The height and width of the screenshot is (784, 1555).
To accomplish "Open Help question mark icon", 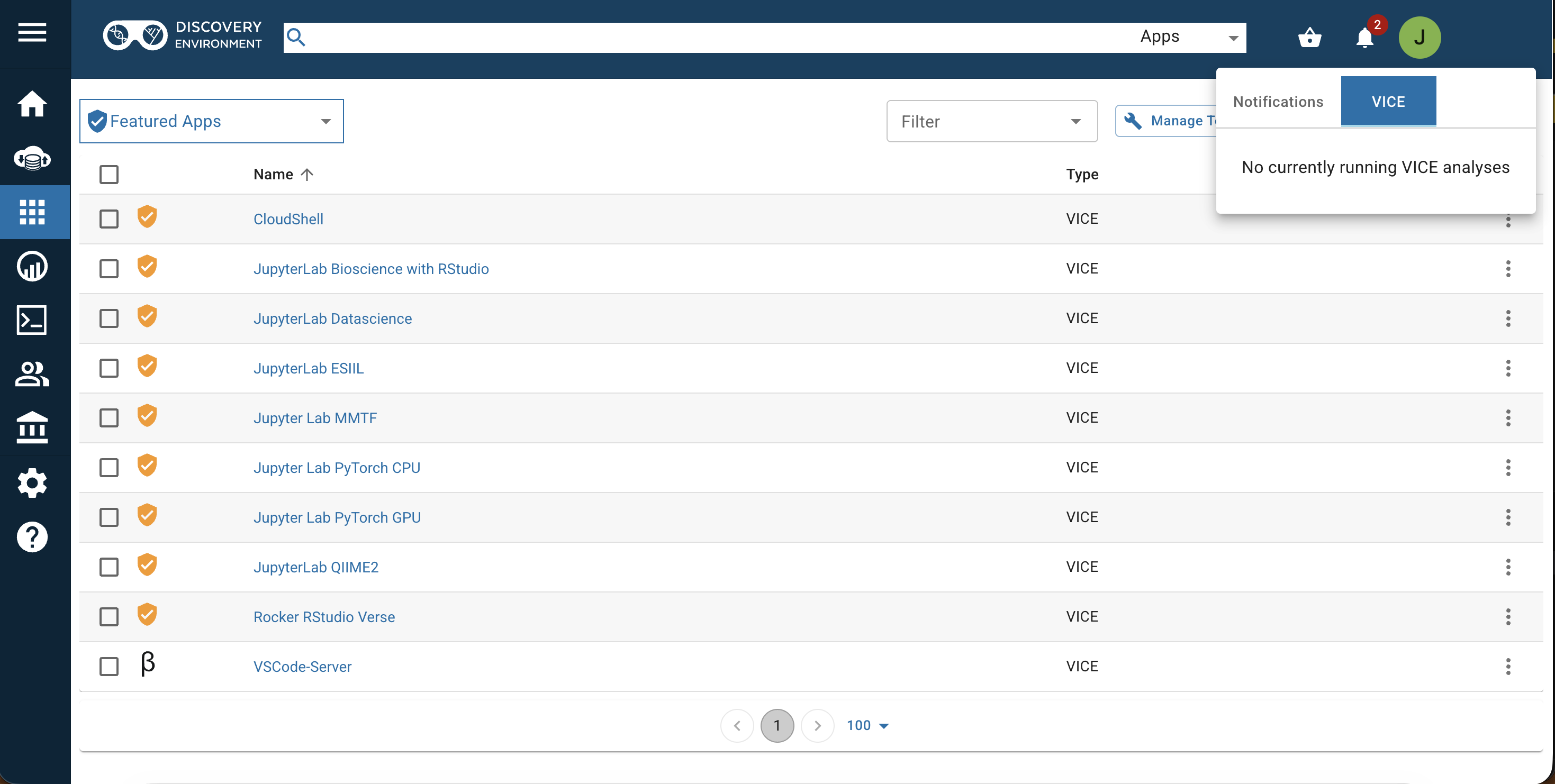I will click(x=32, y=536).
